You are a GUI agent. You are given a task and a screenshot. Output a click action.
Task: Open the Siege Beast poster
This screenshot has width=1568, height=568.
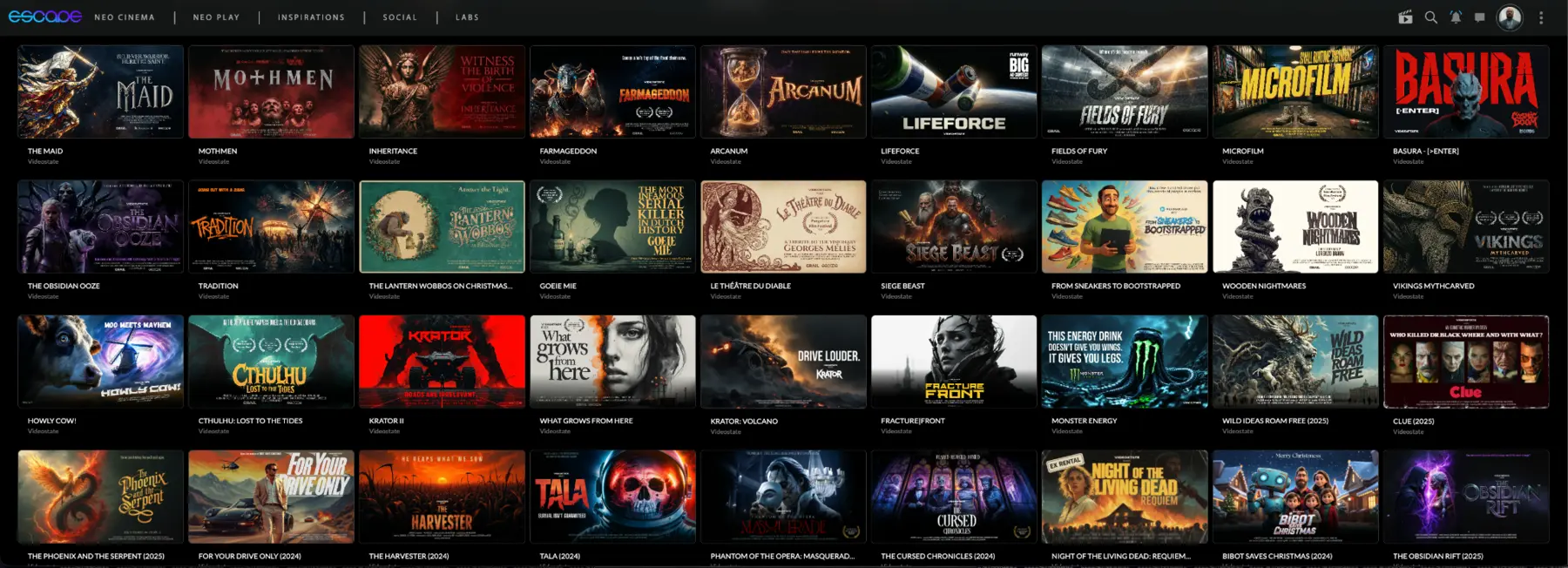click(955, 227)
